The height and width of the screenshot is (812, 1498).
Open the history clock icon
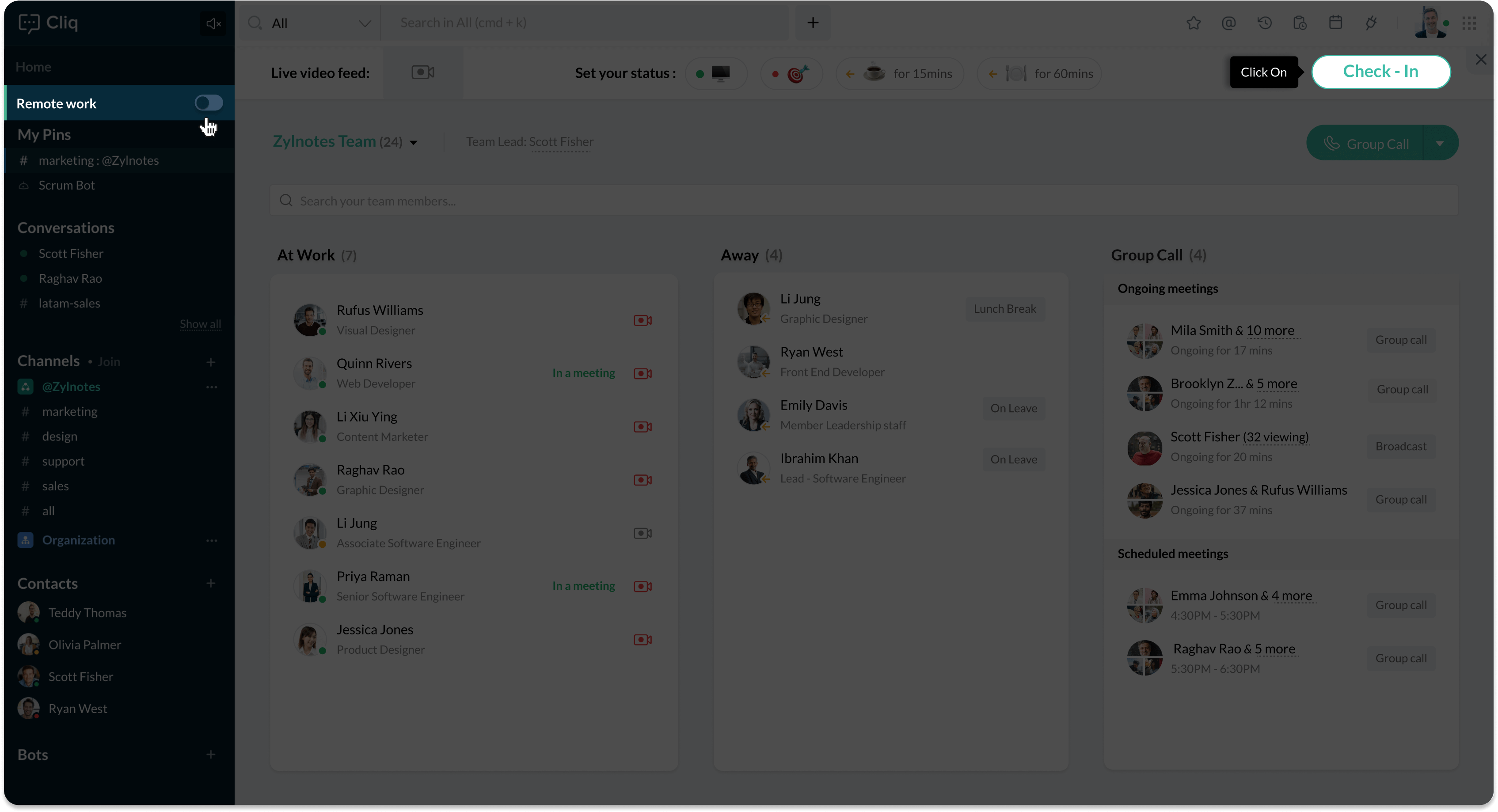[x=1265, y=23]
